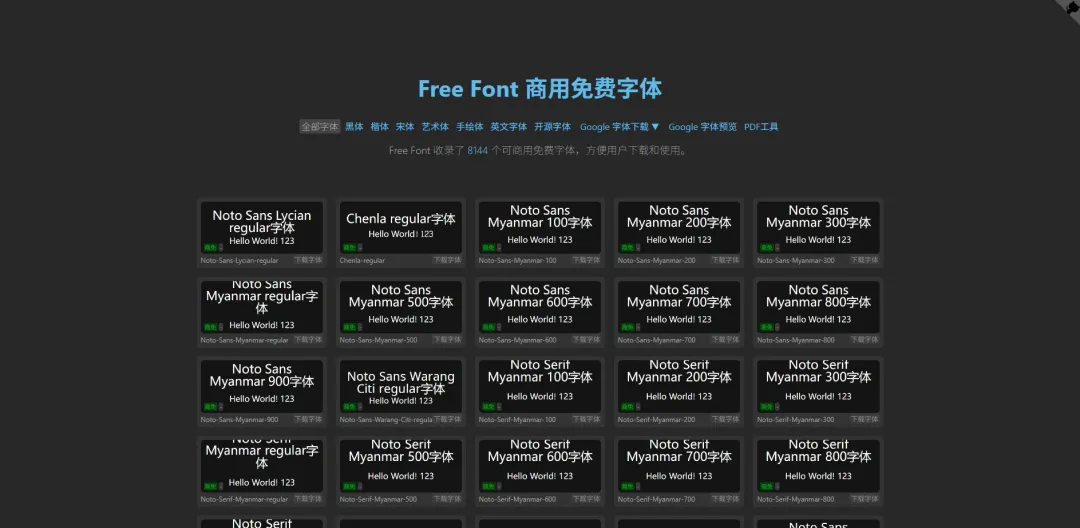Download Noto Sans Myanmar 300 font
The width and height of the screenshot is (1080, 528).
[x=864, y=260]
